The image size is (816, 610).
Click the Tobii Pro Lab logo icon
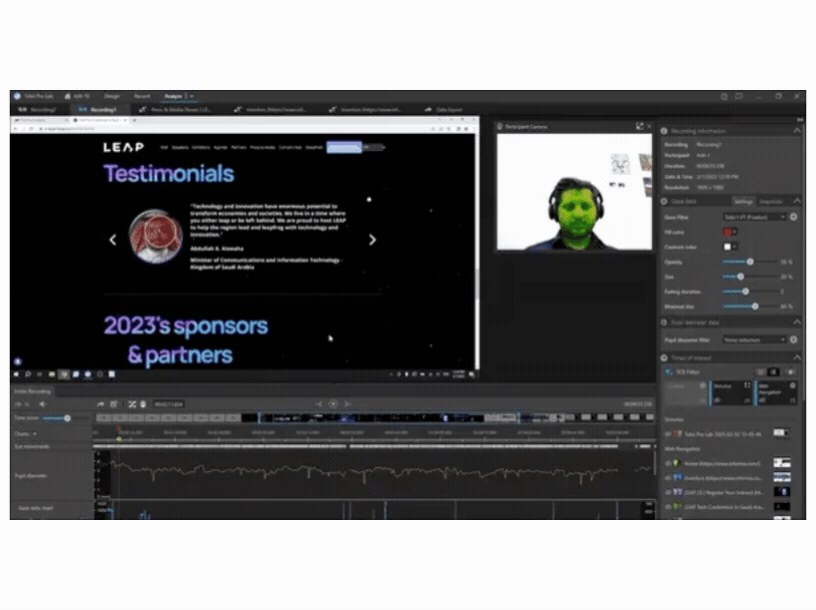(17, 96)
